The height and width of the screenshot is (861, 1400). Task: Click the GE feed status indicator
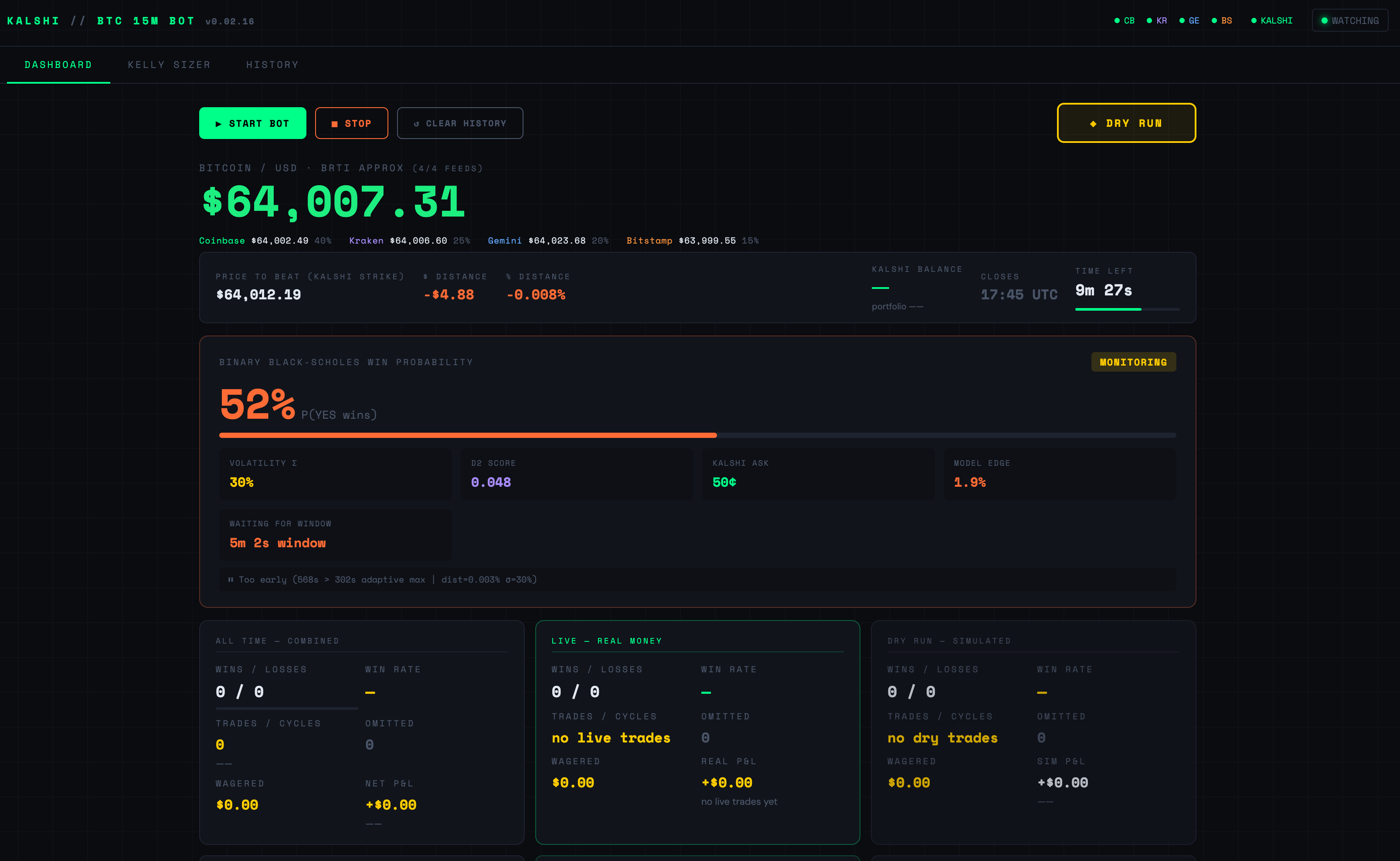click(x=1189, y=20)
